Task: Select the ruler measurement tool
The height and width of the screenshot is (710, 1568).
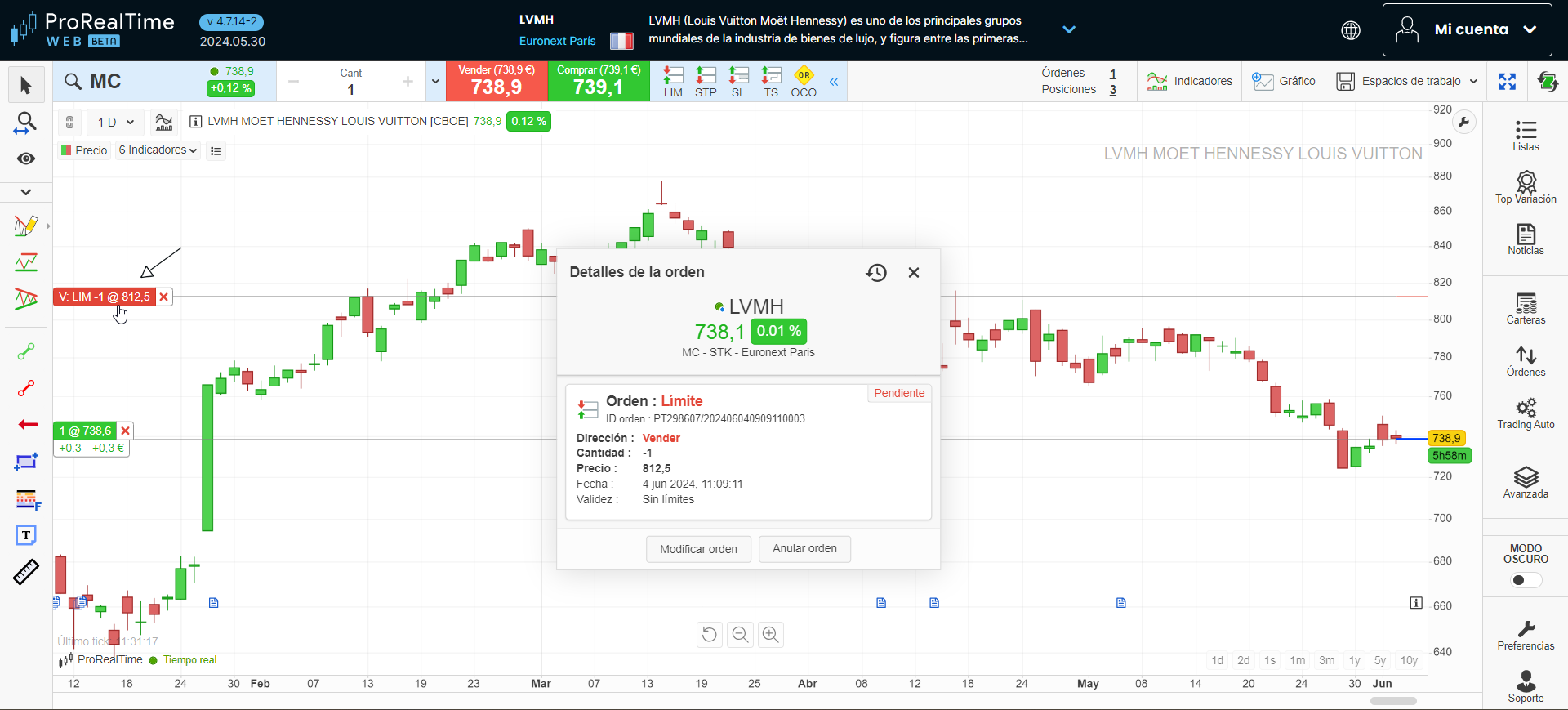Action: click(x=26, y=572)
